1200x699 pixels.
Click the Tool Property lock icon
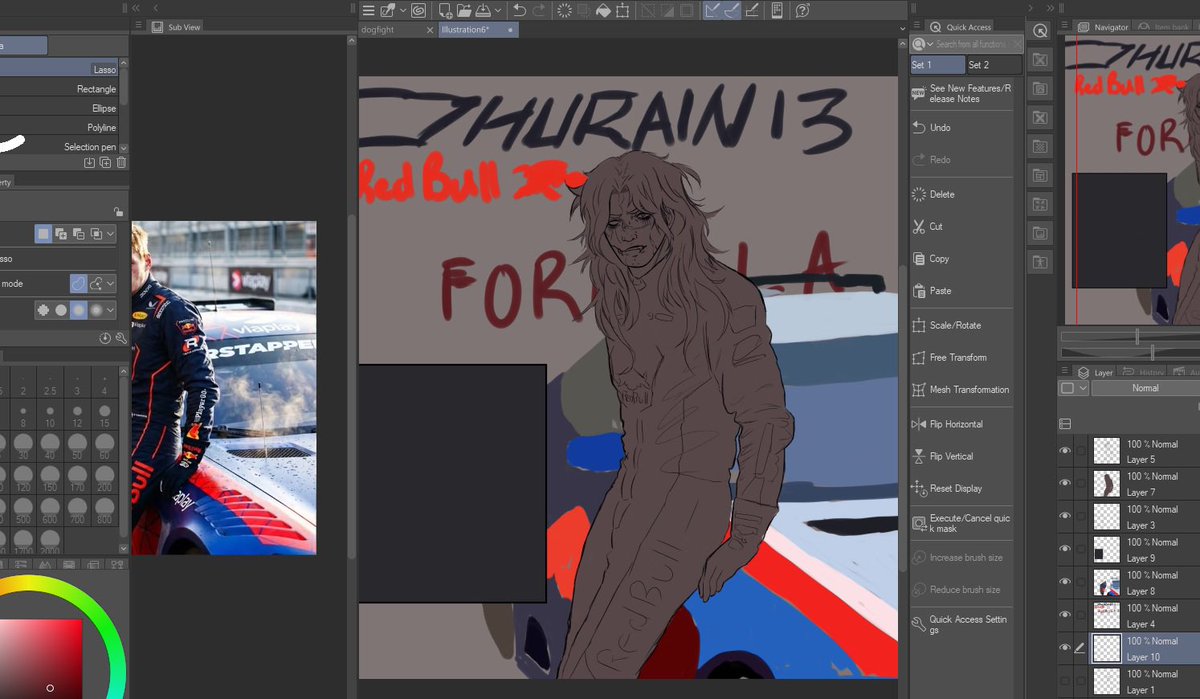(118, 212)
